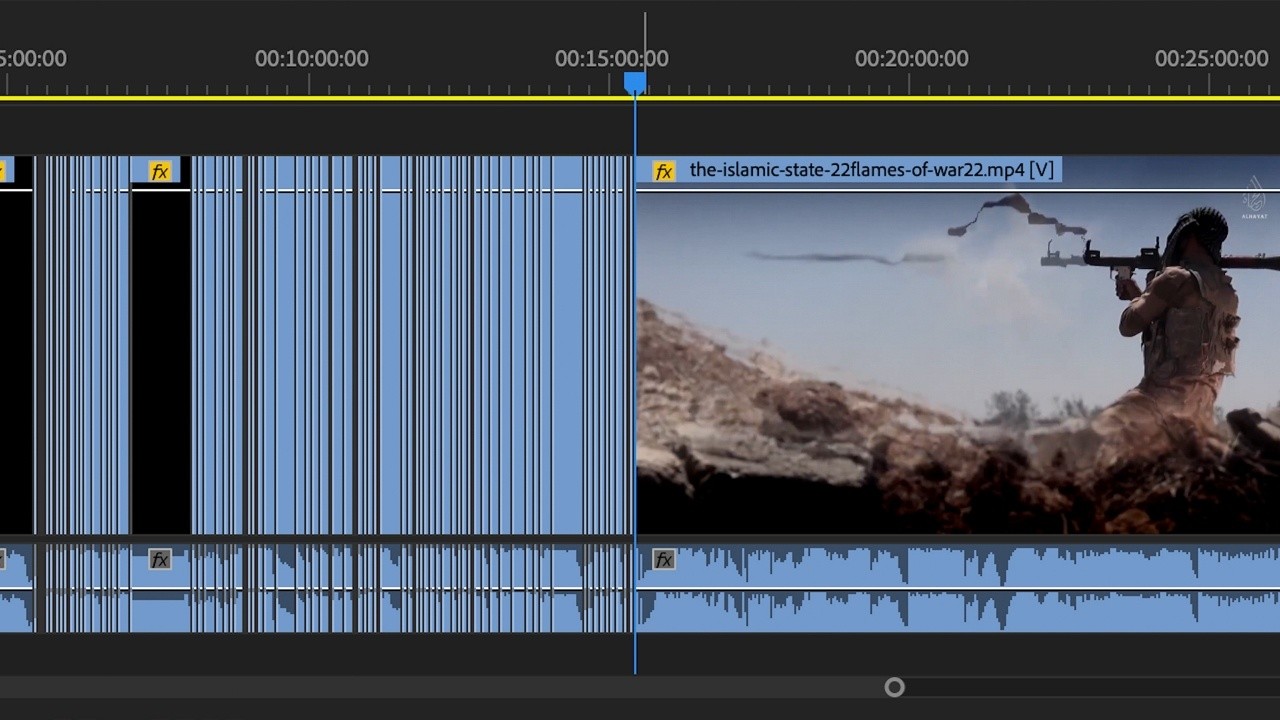1280x720 pixels.
Task: Click the 00:25:00:00 mark on the ruler
Action: [x=1211, y=59]
